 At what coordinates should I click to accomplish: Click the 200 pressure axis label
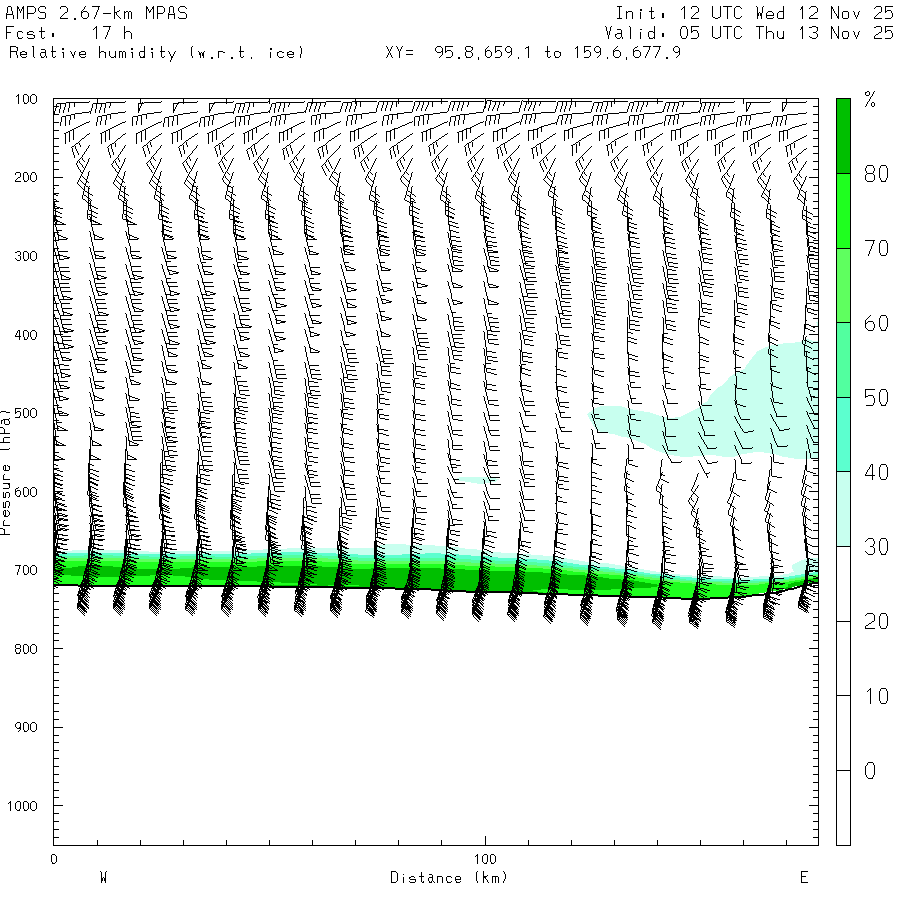pyautogui.click(x=26, y=177)
